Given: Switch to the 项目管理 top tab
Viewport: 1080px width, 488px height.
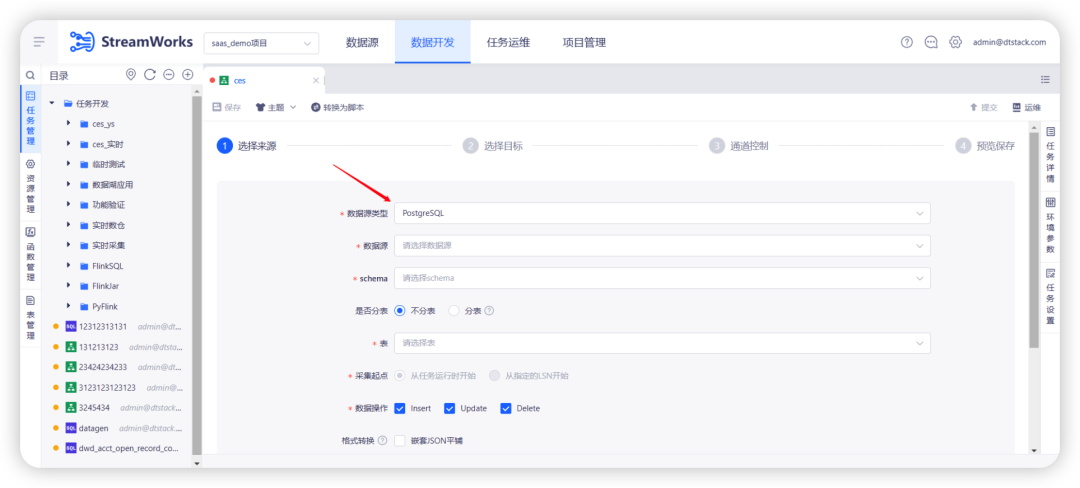Looking at the screenshot, I should 584,42.
